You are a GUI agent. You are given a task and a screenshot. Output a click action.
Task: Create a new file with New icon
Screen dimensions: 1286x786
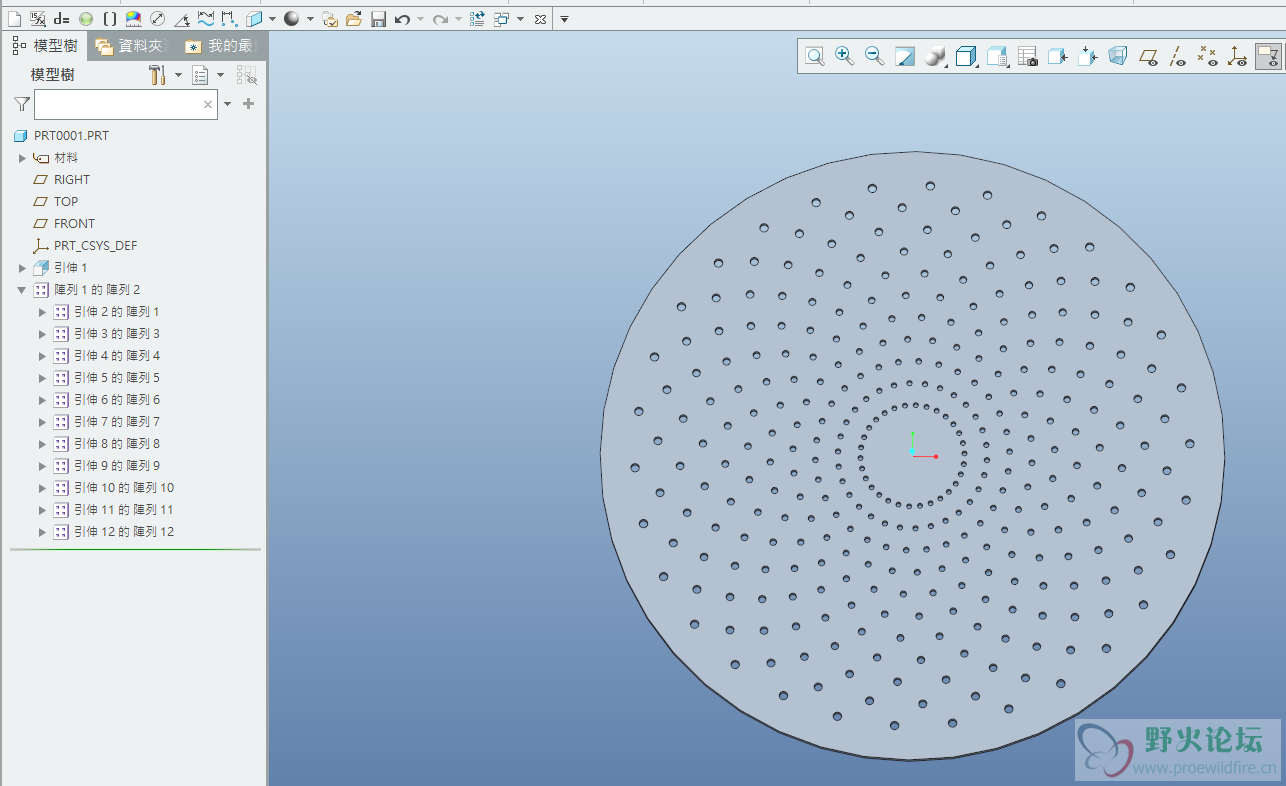[x=14, y=19]
